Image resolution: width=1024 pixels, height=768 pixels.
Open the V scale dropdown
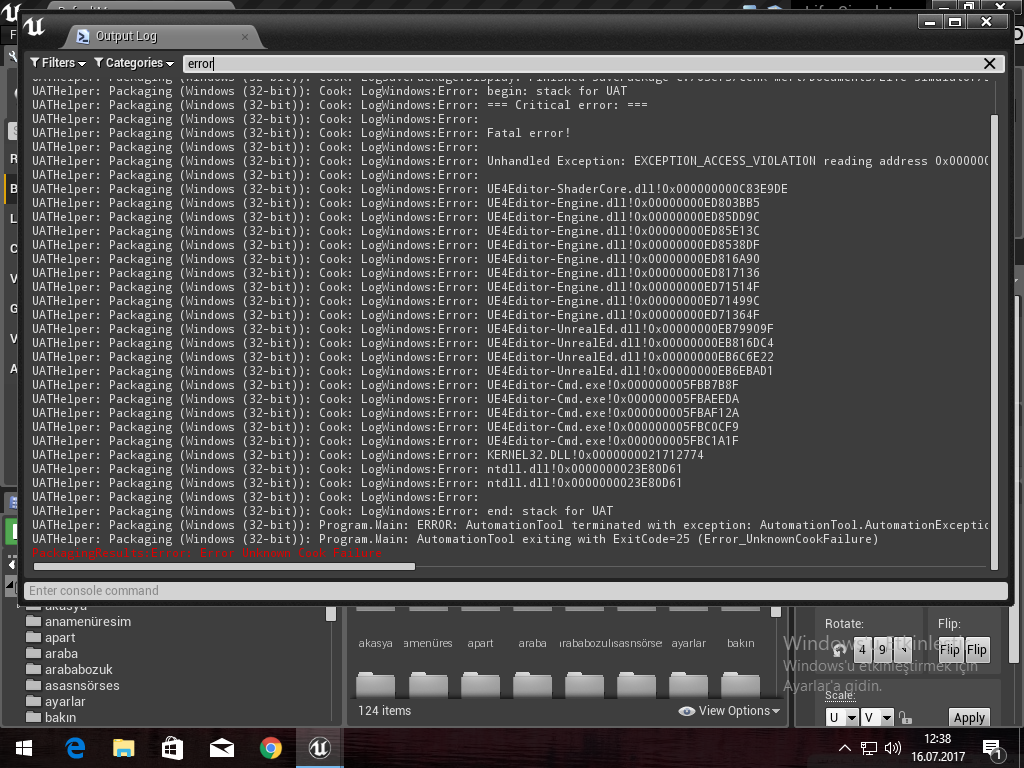(877, 718)
